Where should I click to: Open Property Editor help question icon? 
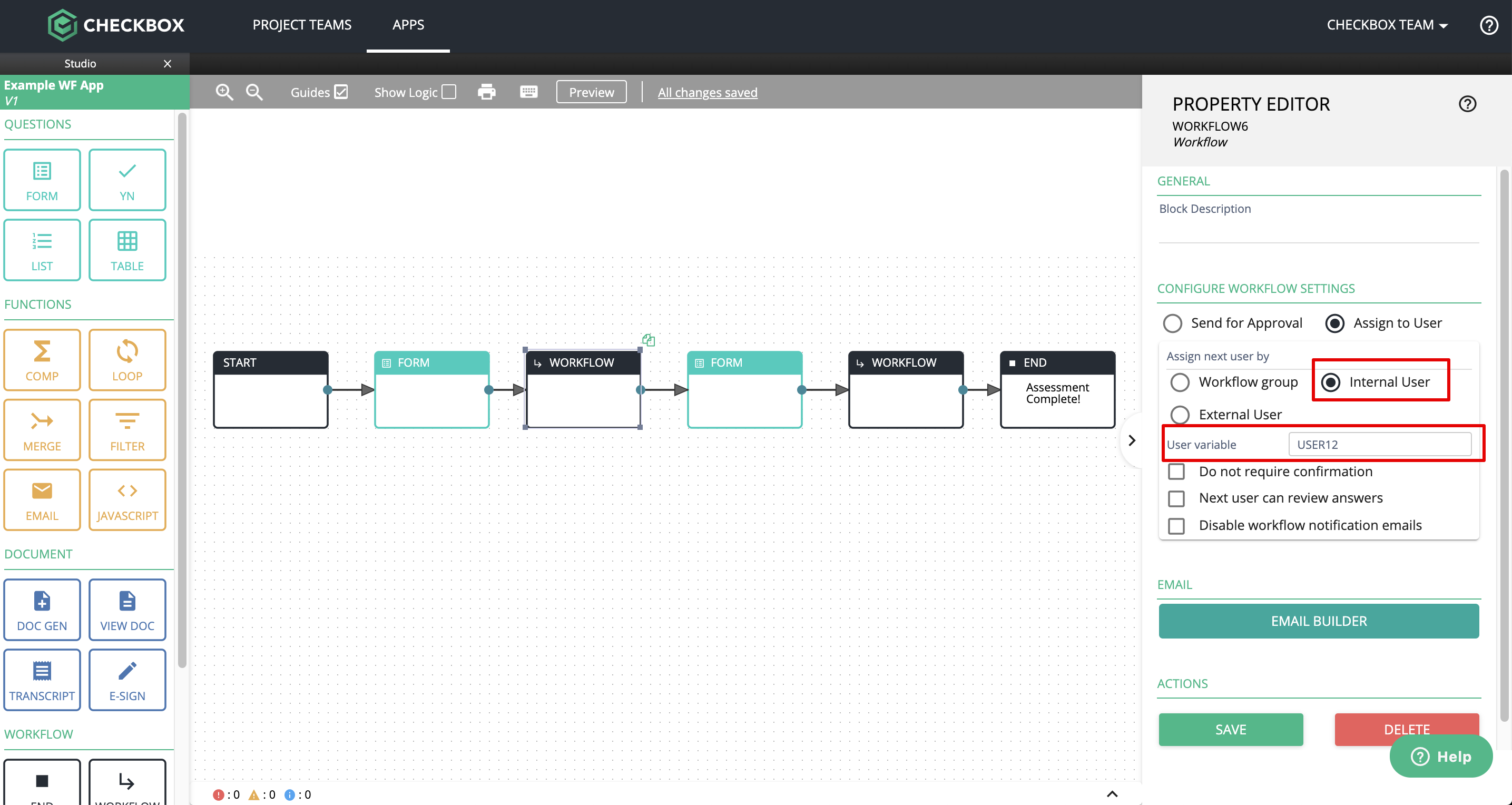1467,104
